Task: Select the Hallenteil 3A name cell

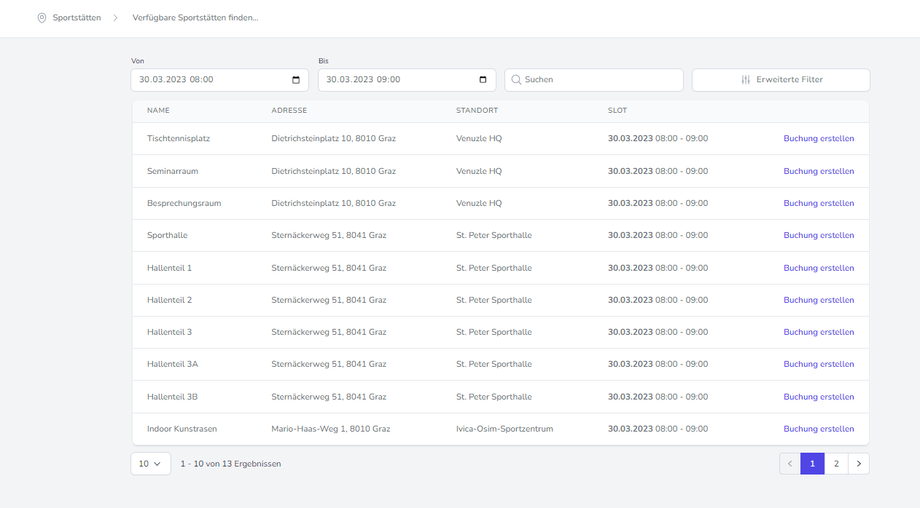Action: [x=172, y=364]
